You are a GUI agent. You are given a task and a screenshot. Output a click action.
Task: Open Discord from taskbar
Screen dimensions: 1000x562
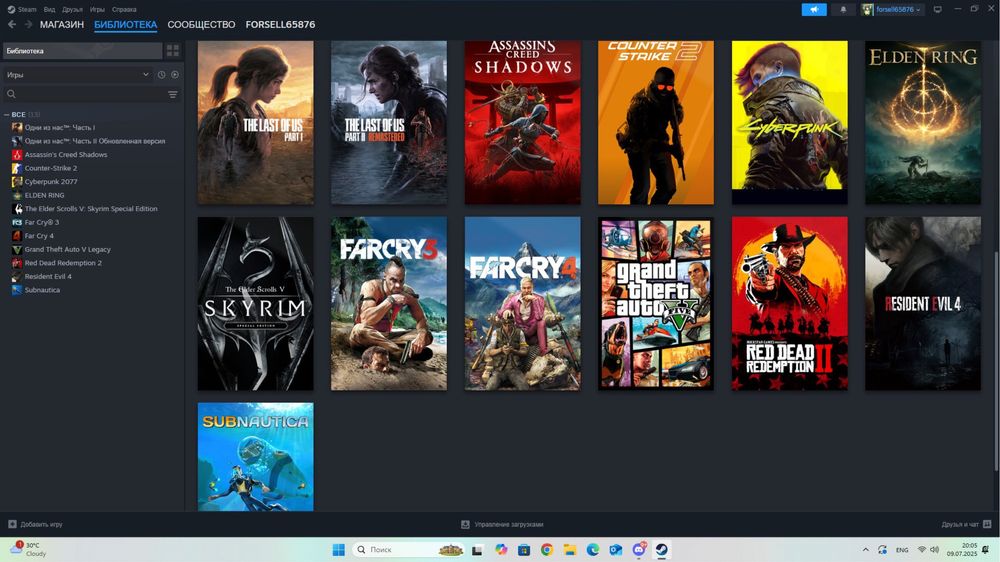click(639, 550)
